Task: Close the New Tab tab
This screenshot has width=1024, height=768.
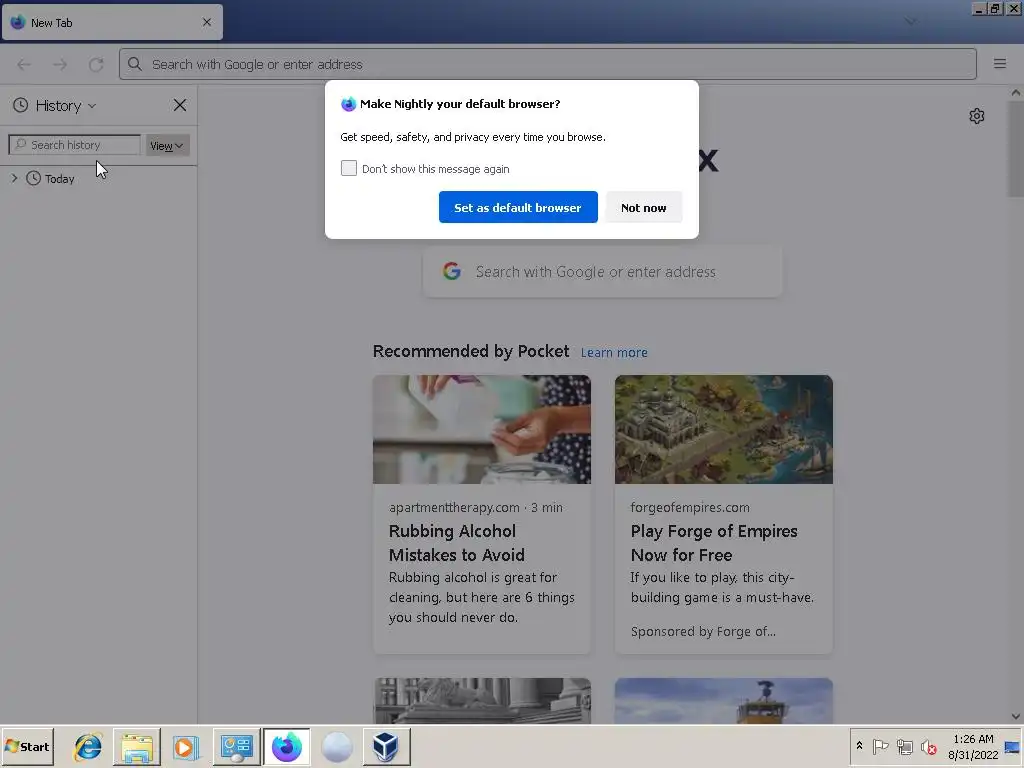Action: [207, 22]
